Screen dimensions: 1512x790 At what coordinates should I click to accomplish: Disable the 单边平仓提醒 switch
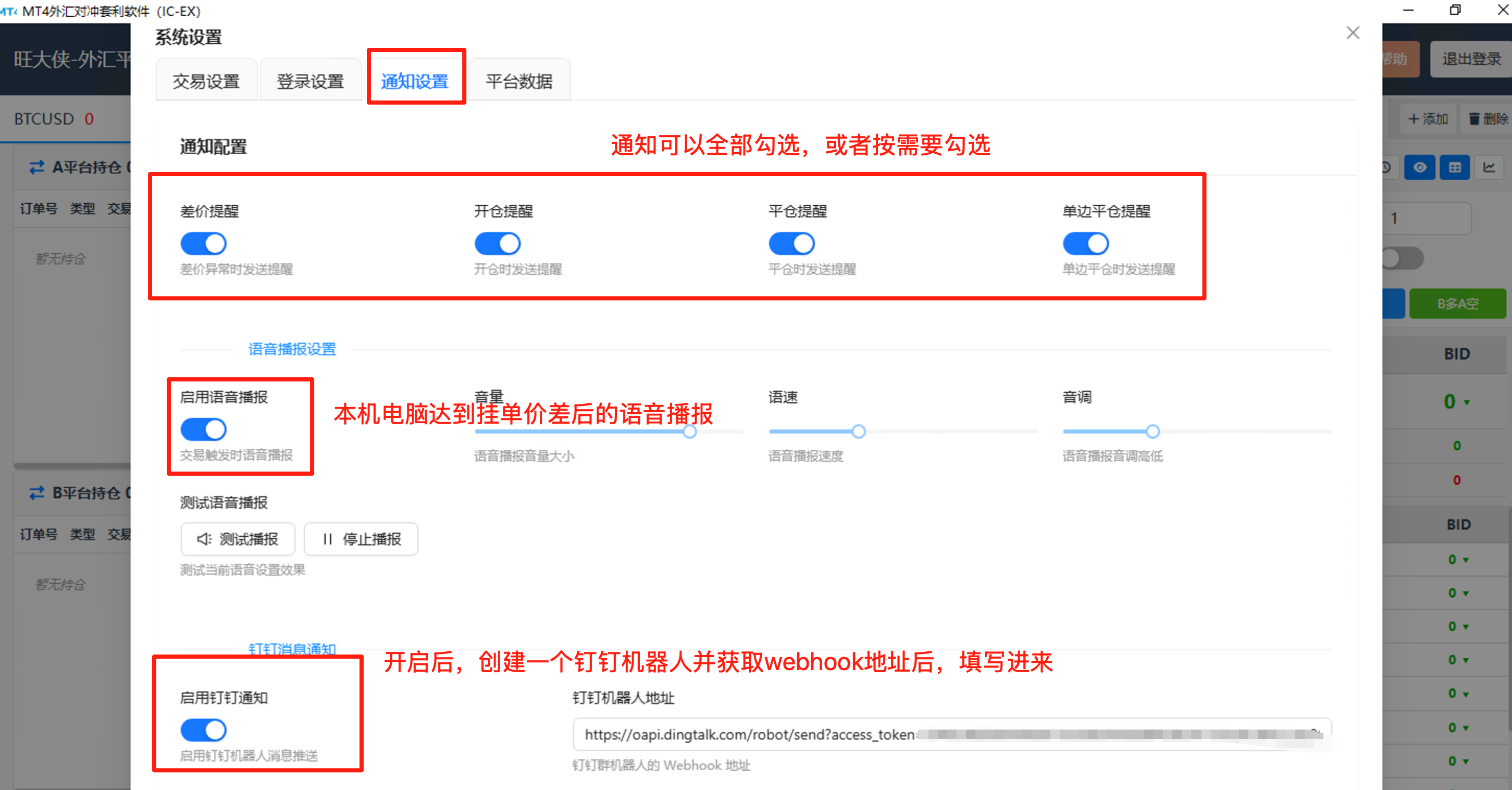(1085, 243)
